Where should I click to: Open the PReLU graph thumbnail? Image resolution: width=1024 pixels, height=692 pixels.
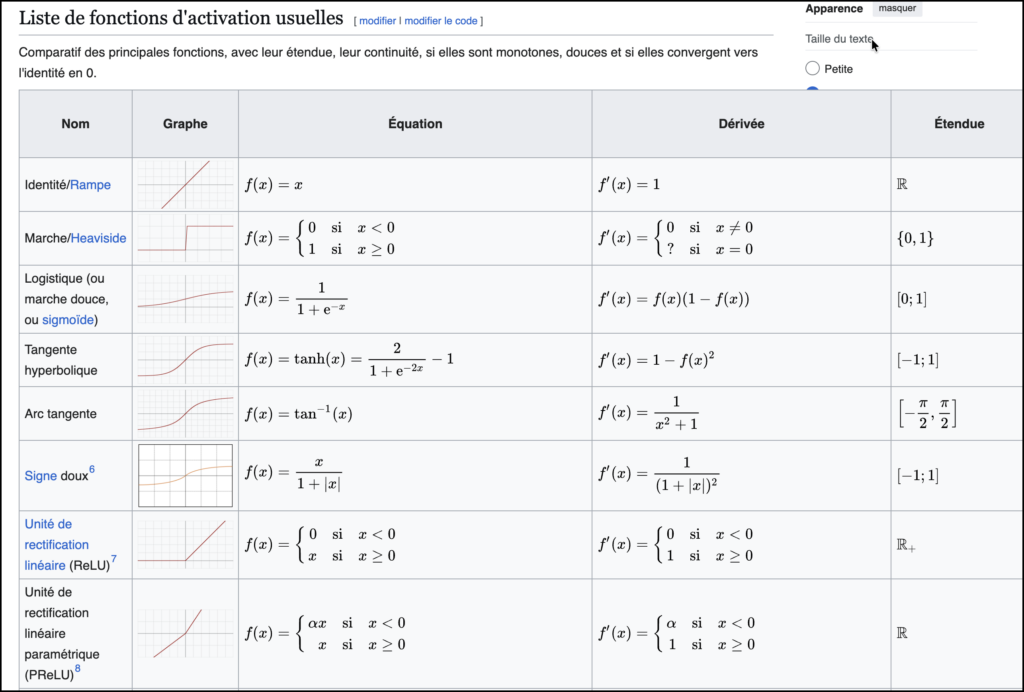point(185,633)
